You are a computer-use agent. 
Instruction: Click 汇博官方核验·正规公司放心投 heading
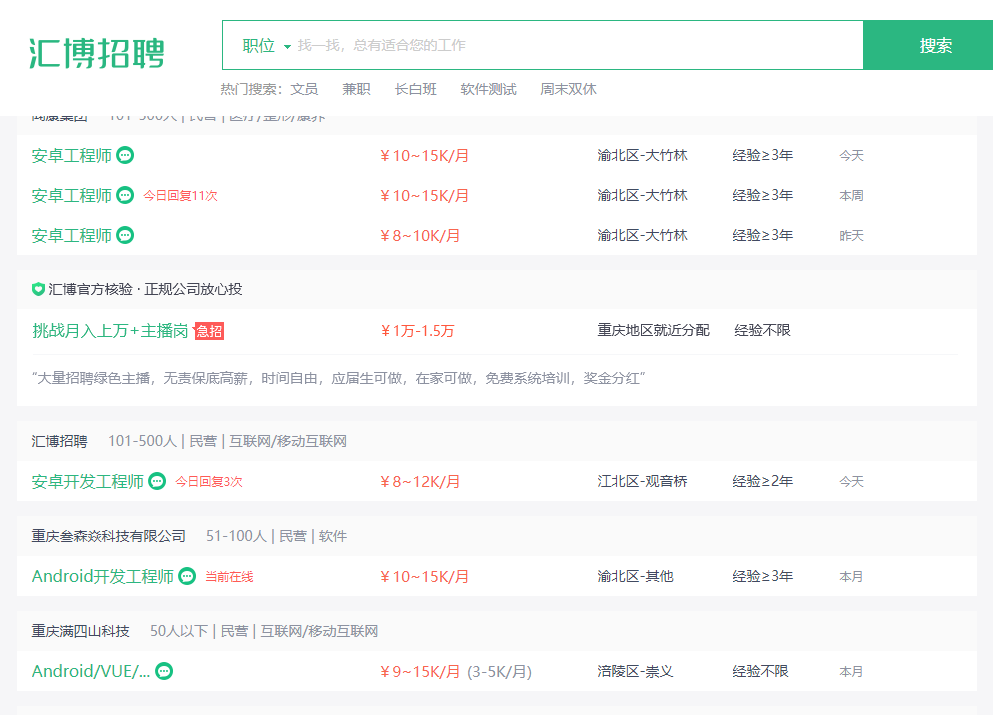(145, 289)
